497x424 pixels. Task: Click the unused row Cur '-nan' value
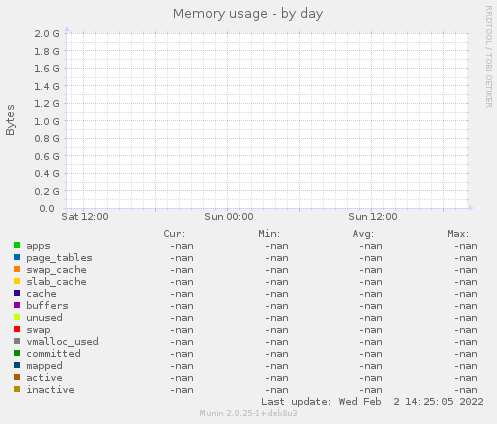pyautogui.click(x=182, y=318)
